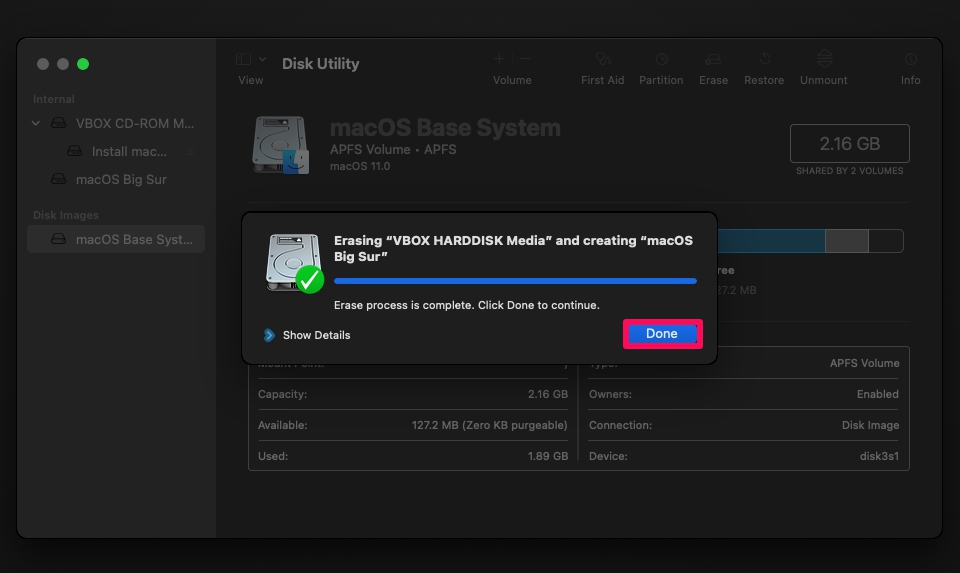This screenshot has height=573, width=960.
Task: Click the Restore toolbar icon
Action: pyautogui.click(x=764, y=59)
